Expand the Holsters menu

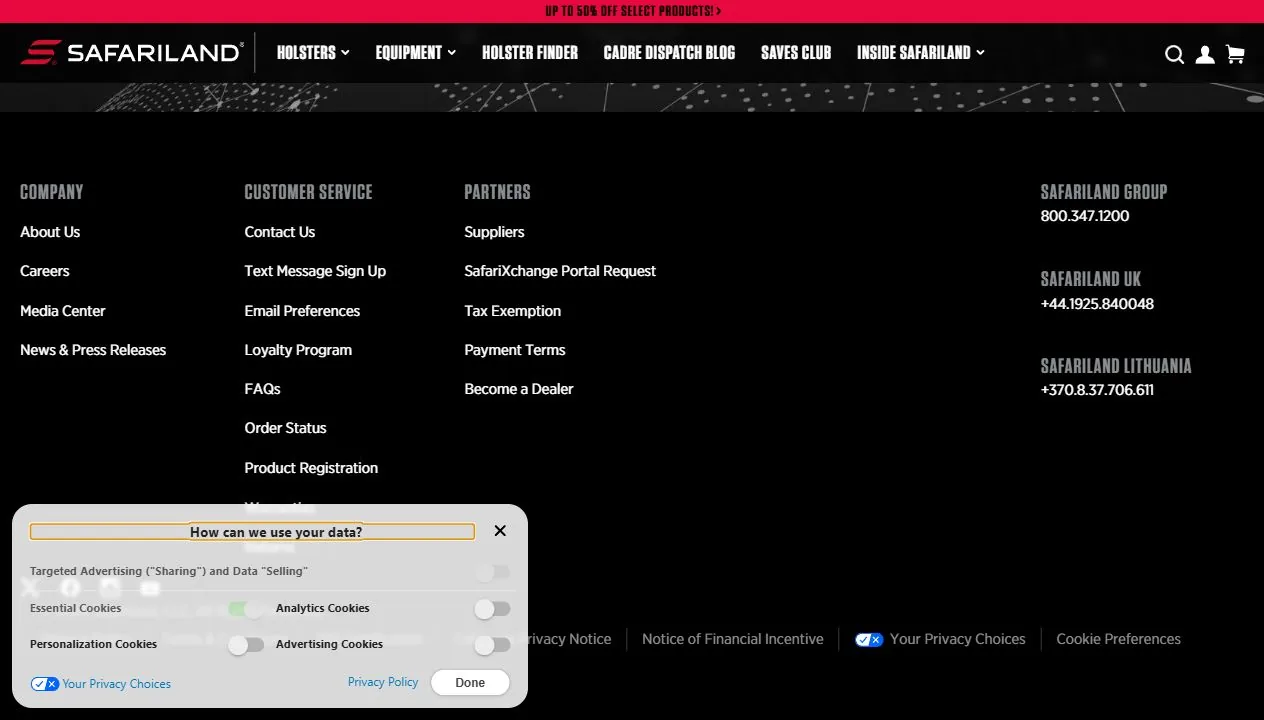pos(313,52)
